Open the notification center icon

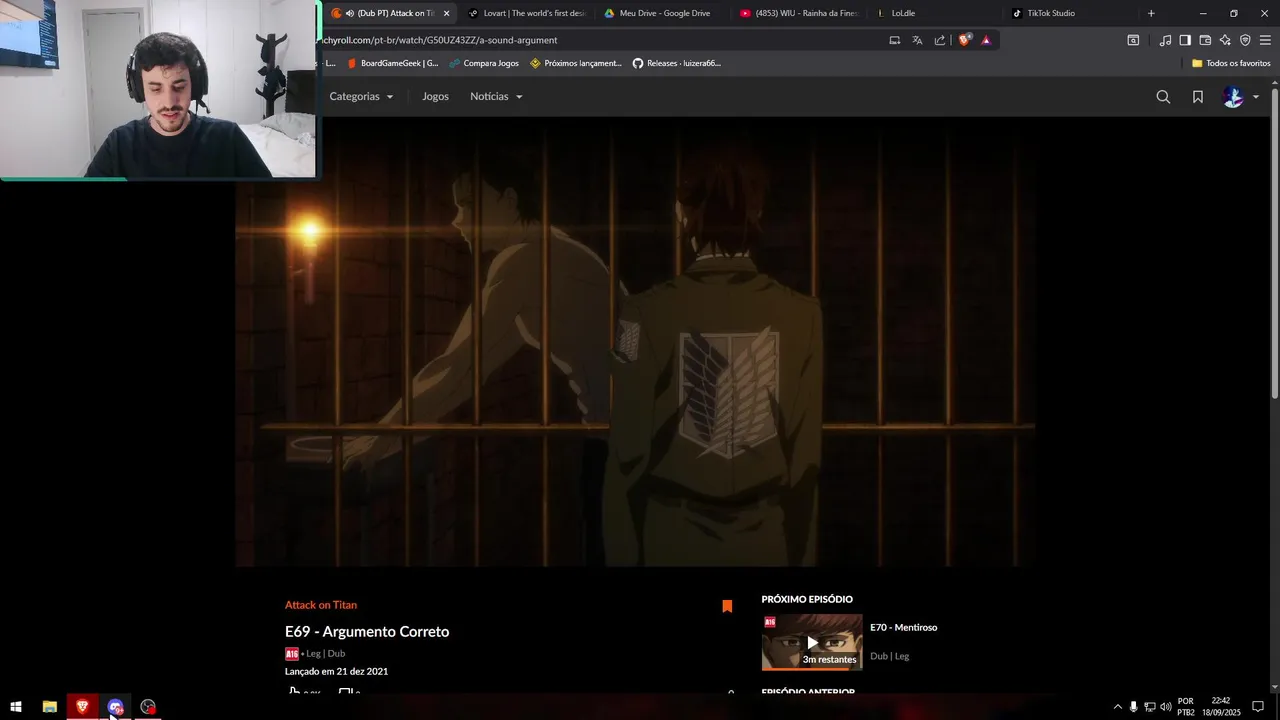pyautogui.click(x=1258, y=707)
